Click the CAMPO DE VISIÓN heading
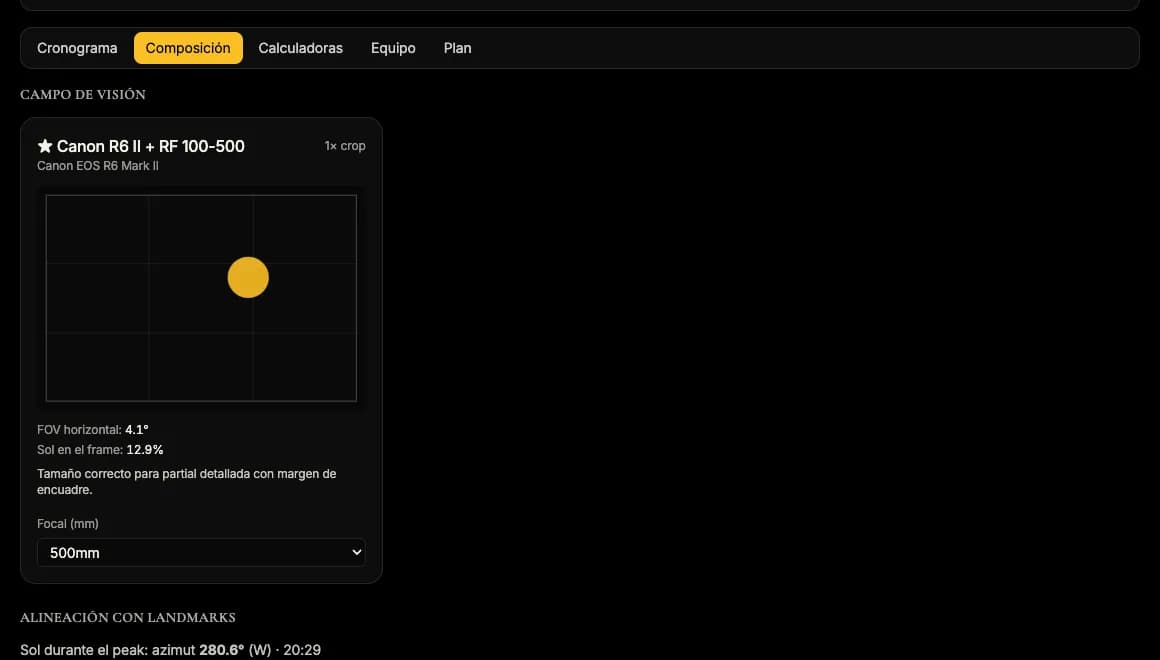 pos(83,95)
